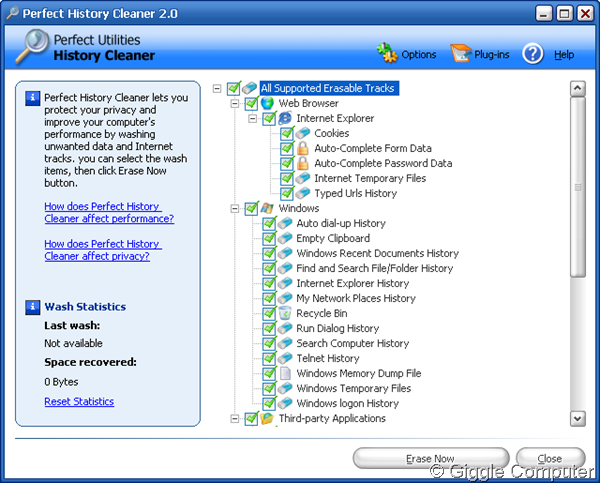Uncheck the Web Browser checkbox
Viewport: 600px width, 483px height.
point(251,103)
